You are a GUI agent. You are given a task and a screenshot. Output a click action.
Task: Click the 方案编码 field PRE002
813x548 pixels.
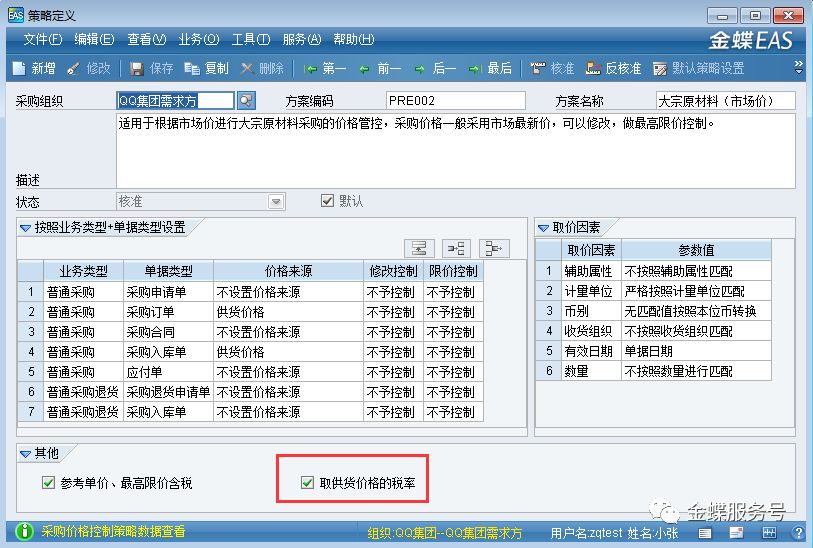(456, 101)
